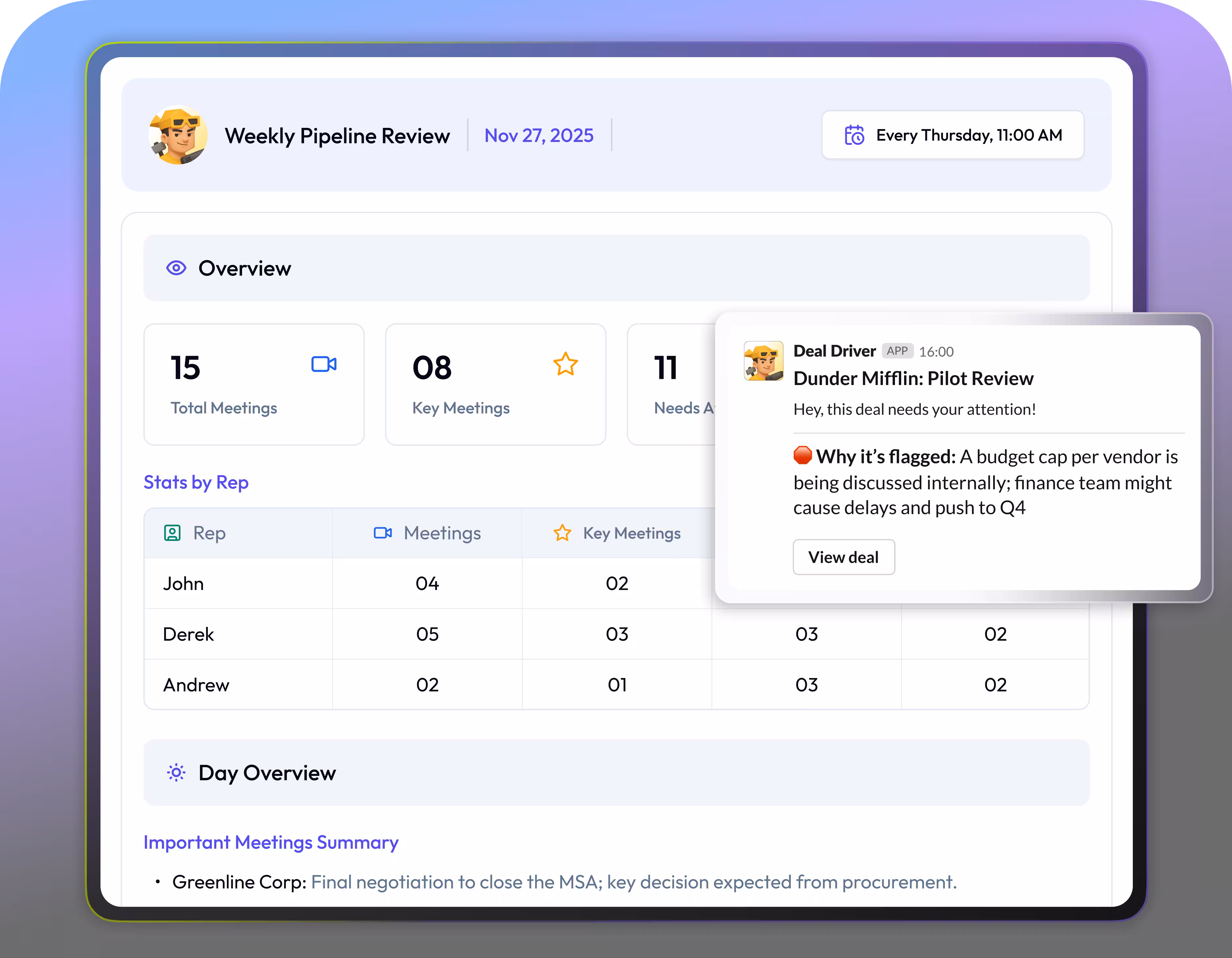Select the John row in rep table
Viewport: 1232px width, 958px height.
pyautogui.click(x=183, y=583)
